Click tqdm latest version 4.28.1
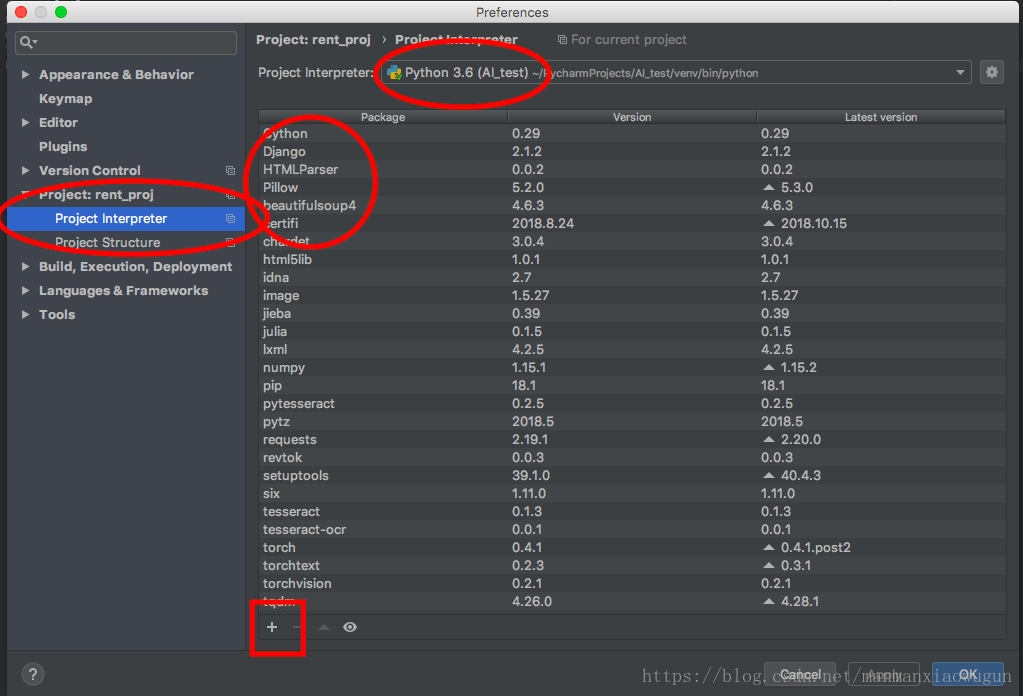 point(800,601)
